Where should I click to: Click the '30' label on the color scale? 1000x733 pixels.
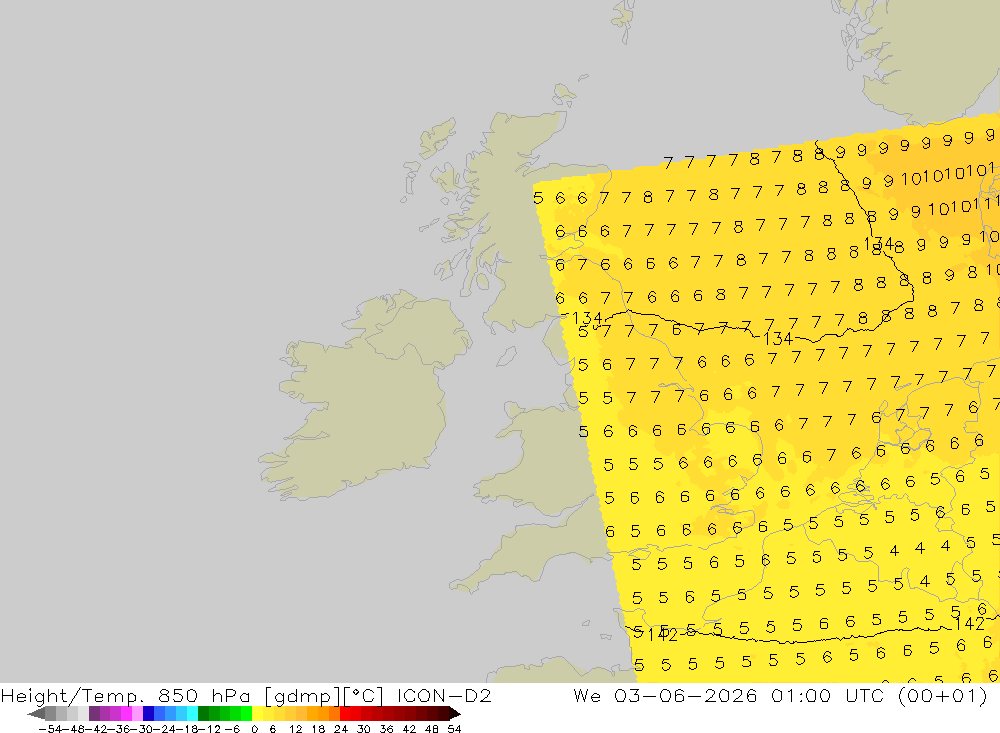pyautogui.click(x=364, y=729)
